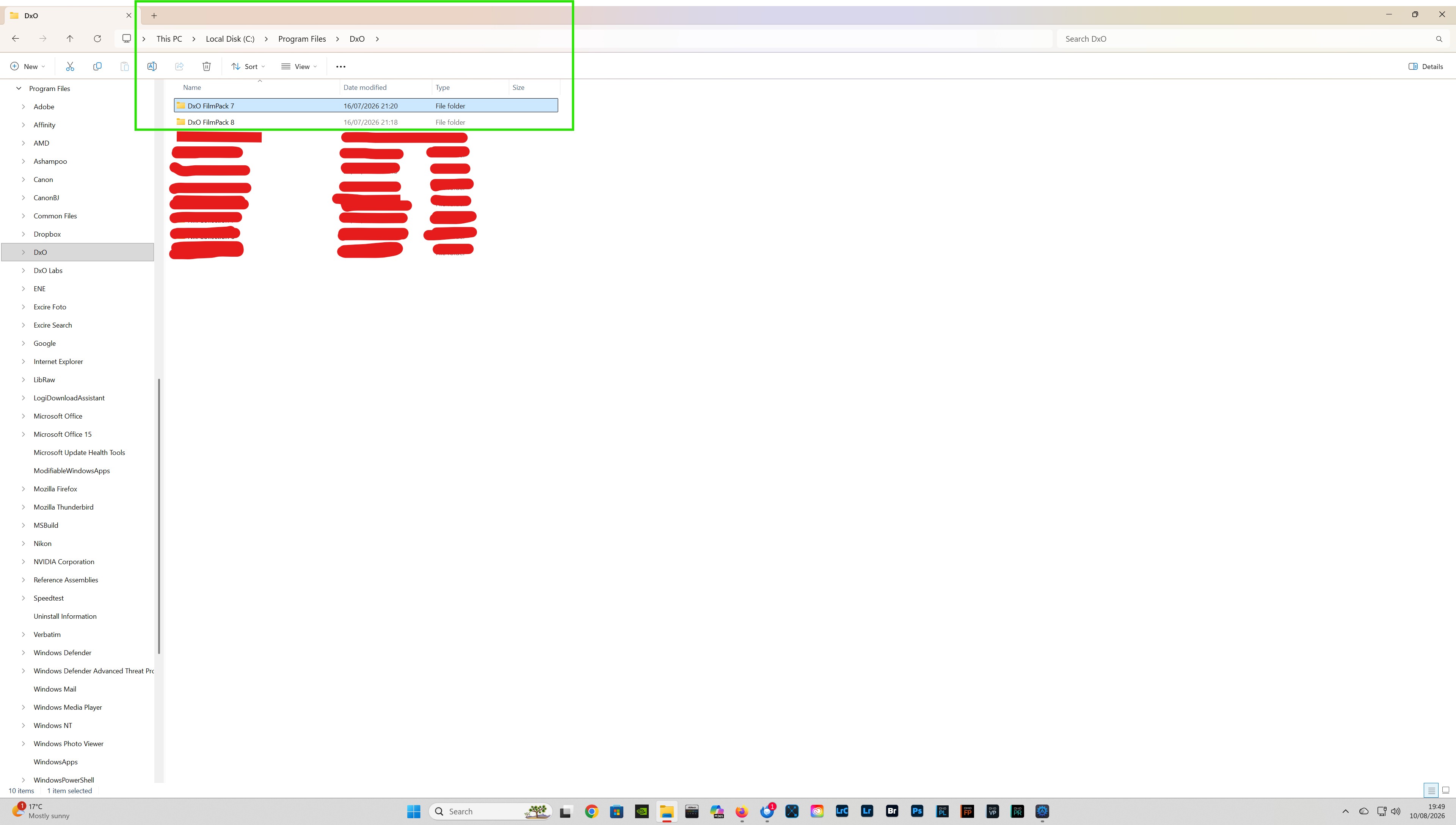Go up one folder level with the up arrow
Screen dimensions: 1456x825
pos(70,39)
